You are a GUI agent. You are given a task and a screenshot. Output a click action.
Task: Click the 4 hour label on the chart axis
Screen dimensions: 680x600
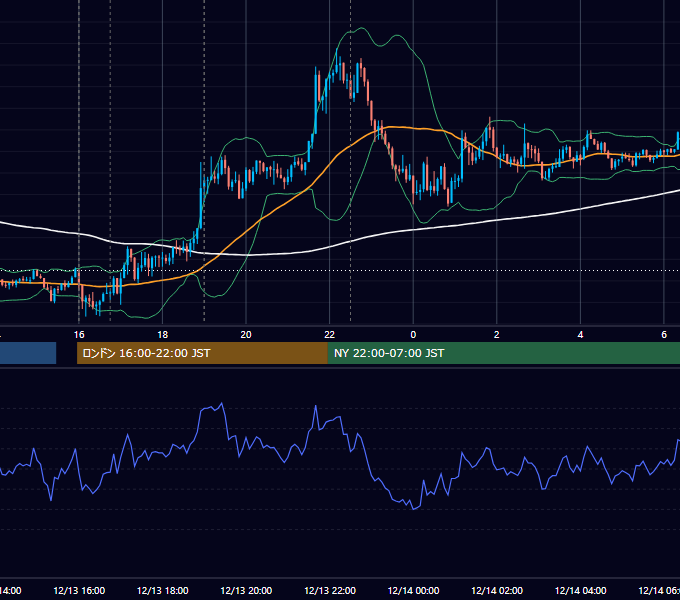tap(580, 335)
